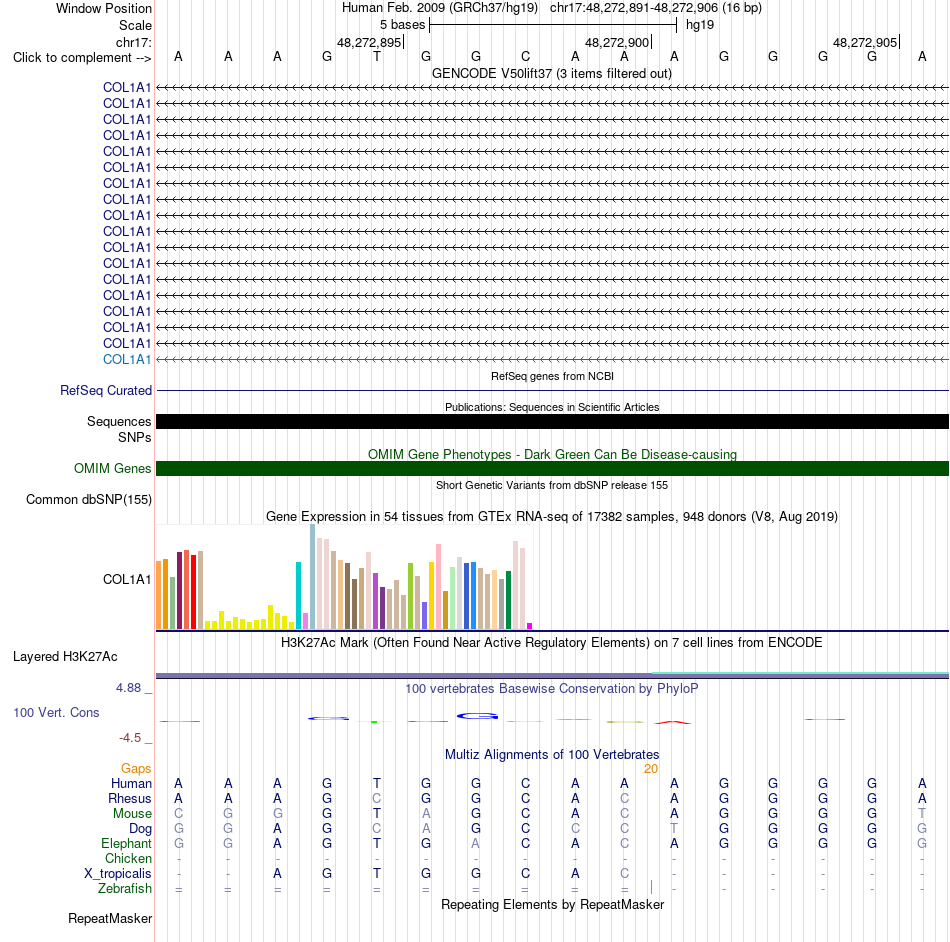This screenshot has height=942, width=950.
Task: Open the GTEx Gene Expression in 54 tissues title
Action: point(552,517)
